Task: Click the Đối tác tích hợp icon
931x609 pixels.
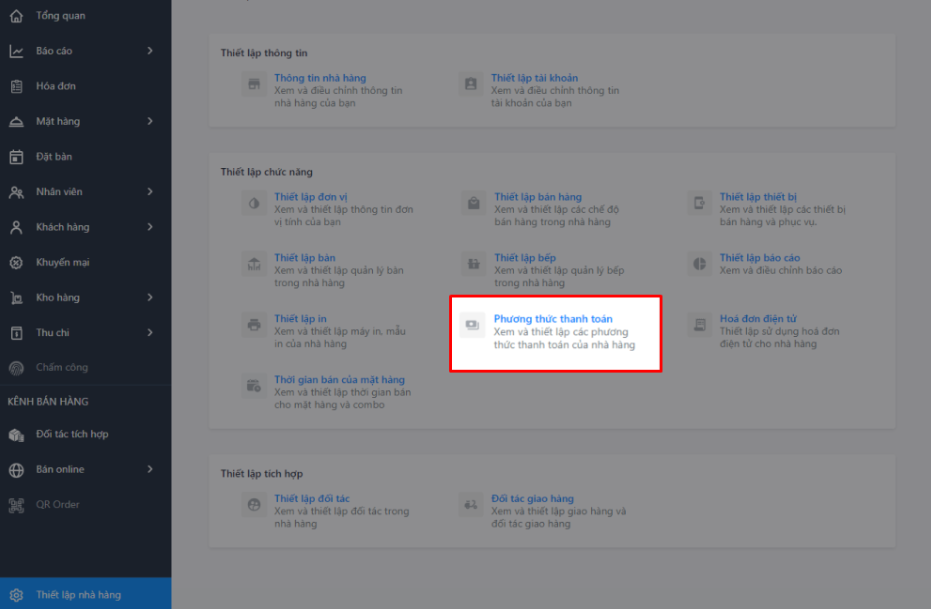Action: click(x=16, y=434)
